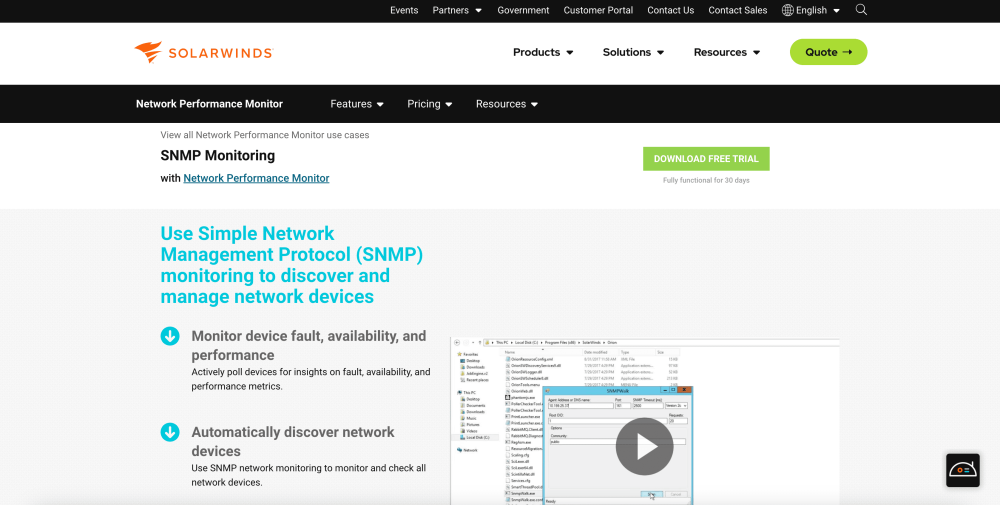
Task: View all Network Performance Monitor use cases
Action: tap(265, 135)
